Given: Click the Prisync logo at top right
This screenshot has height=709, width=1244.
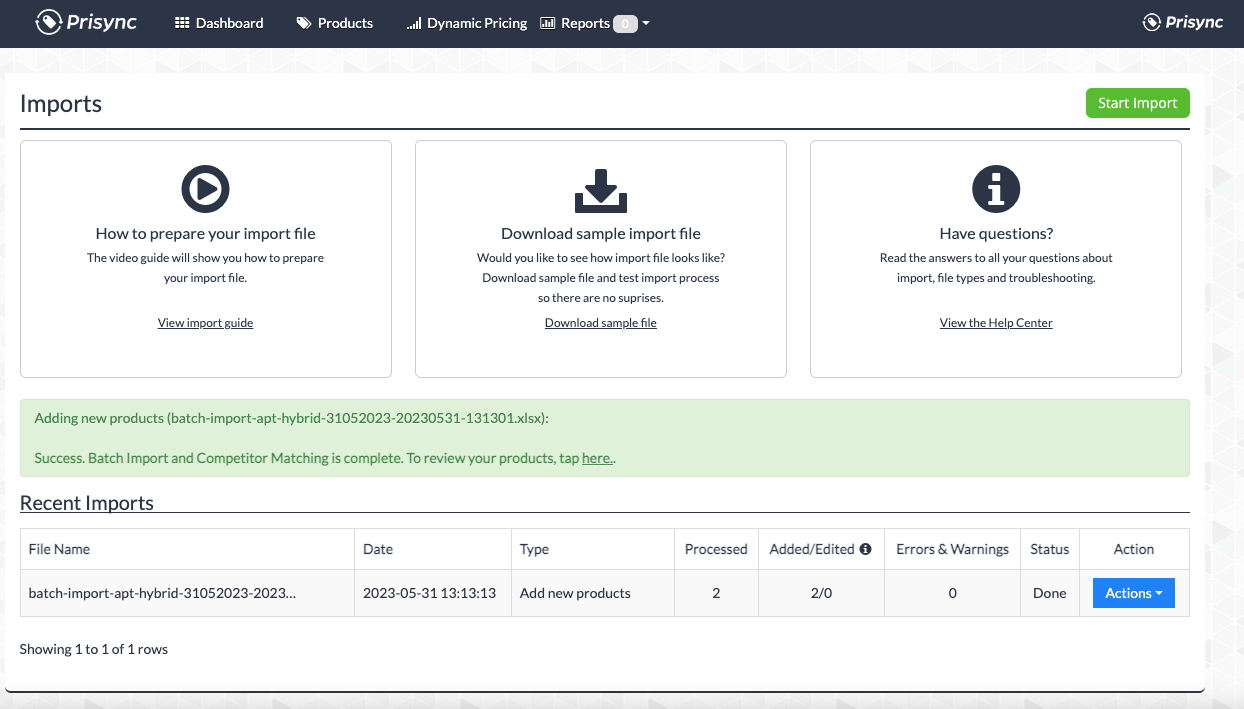Looking at the screenshot, I should (1183, 22).
